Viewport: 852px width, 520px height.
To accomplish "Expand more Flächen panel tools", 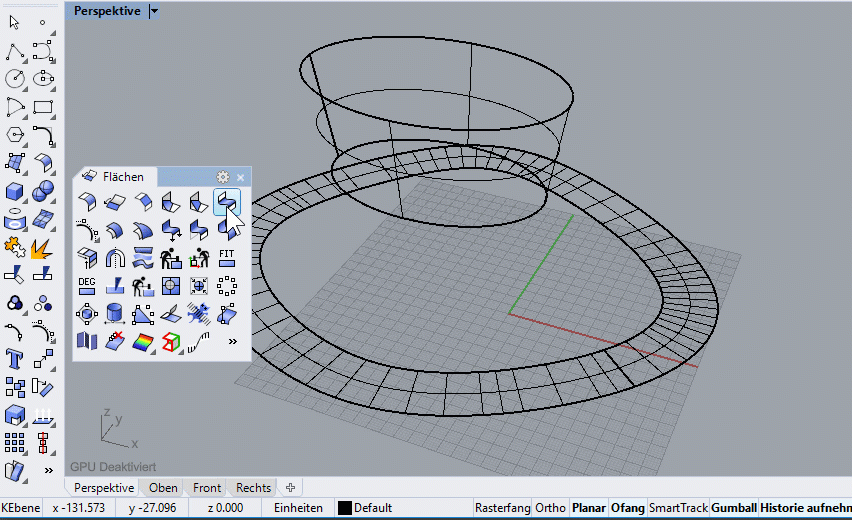I will 233,342.
